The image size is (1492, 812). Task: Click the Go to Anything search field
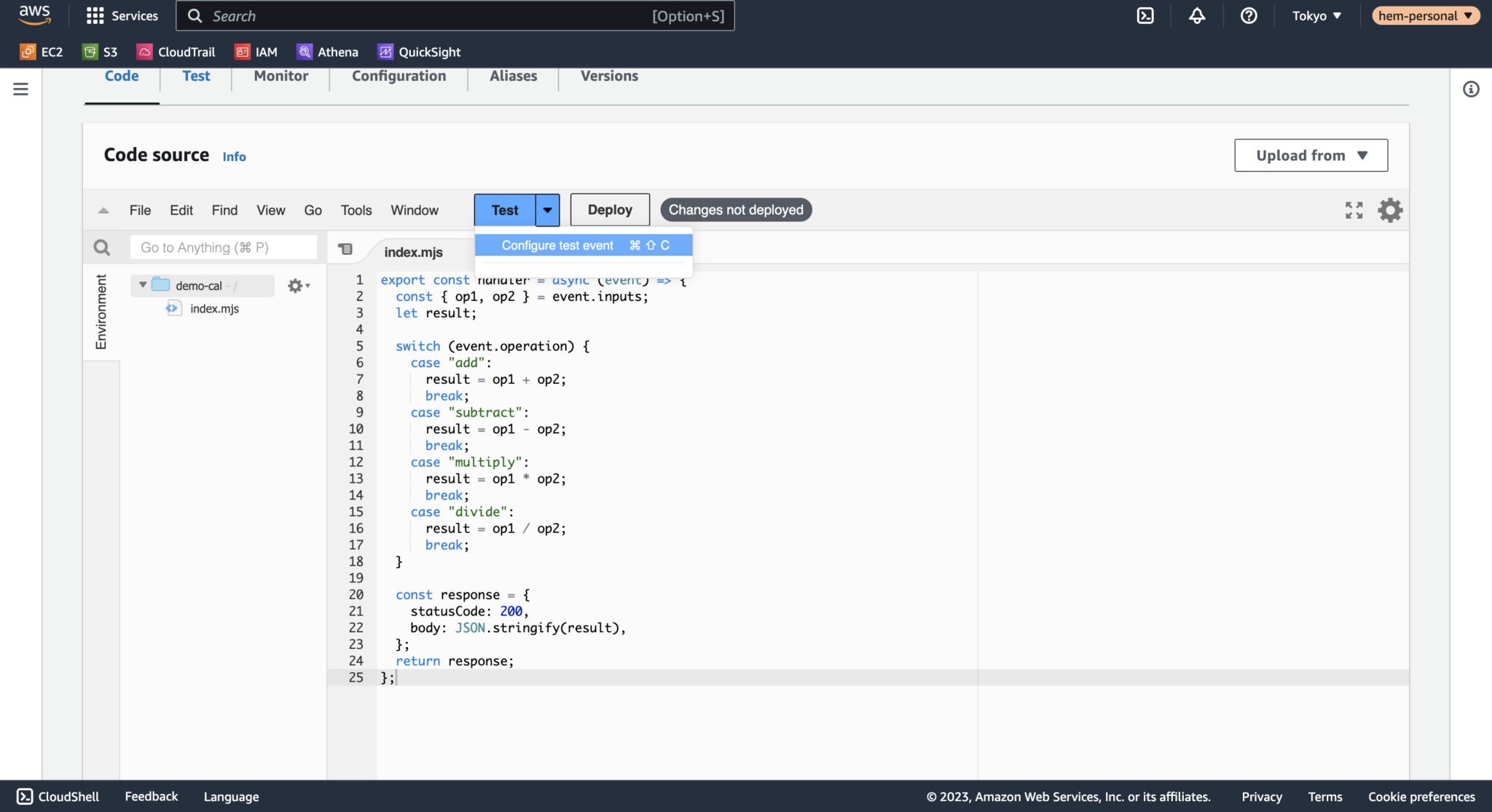tap(223, 247)
